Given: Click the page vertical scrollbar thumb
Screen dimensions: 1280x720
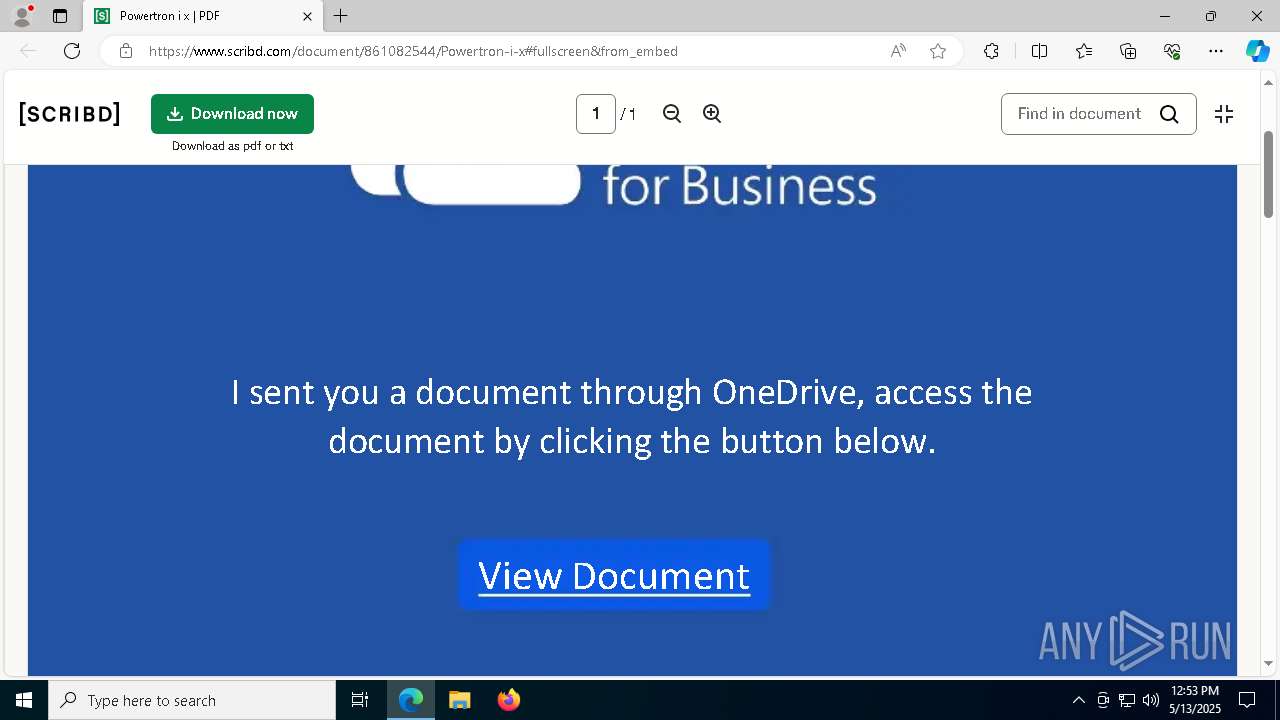Looking at the screenshot, I should pos(1269,172).
